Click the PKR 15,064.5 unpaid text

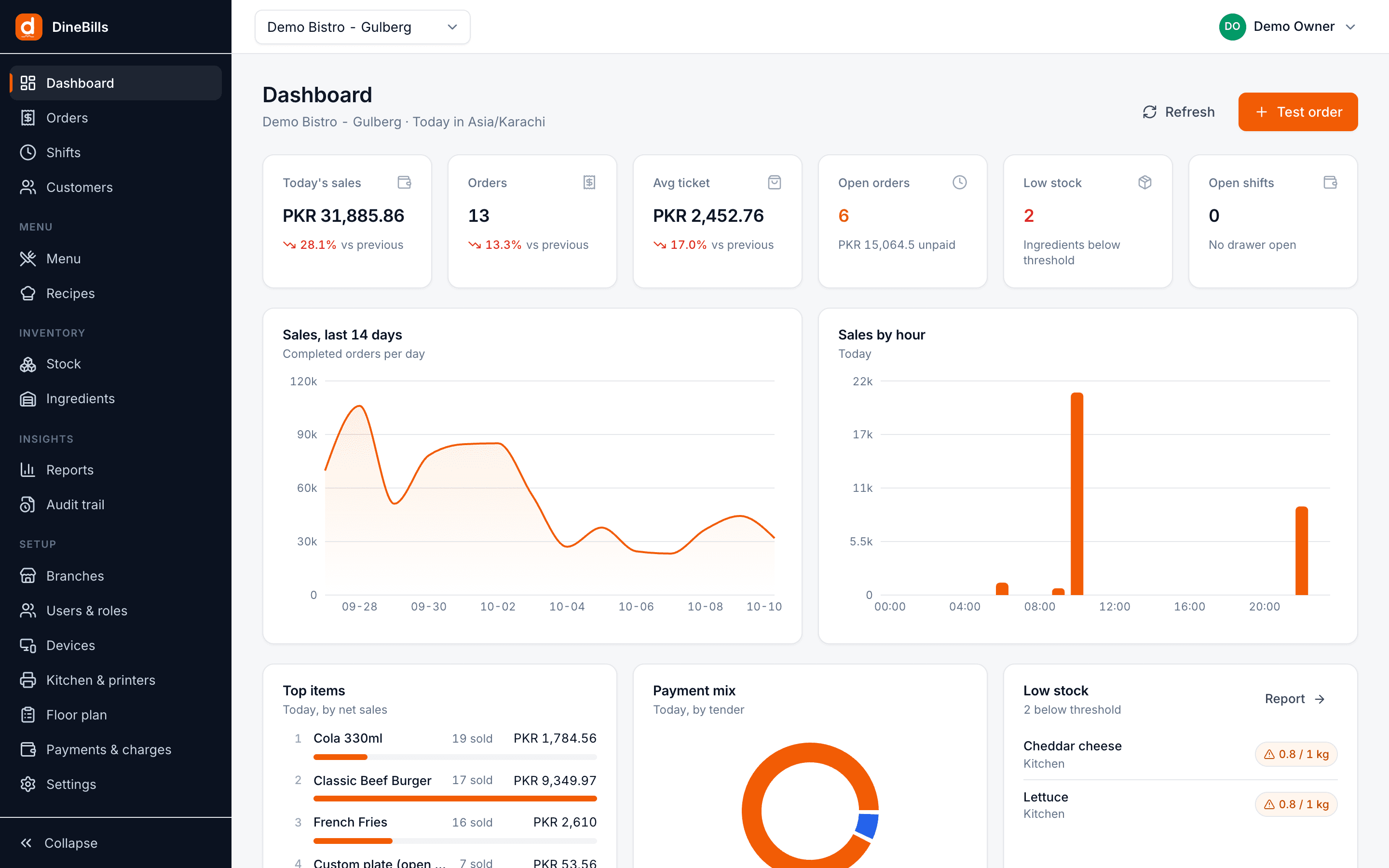[897, 244]
